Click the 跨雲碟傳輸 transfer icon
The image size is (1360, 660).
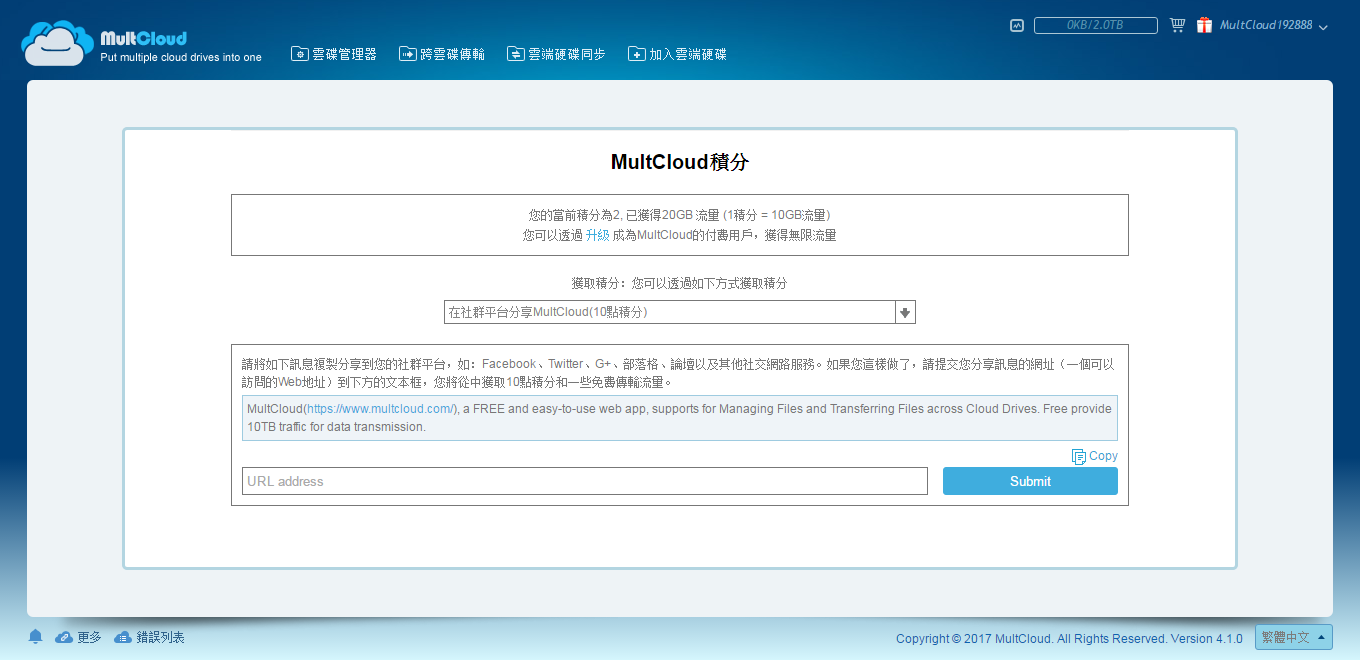click(x=407, y=54)
